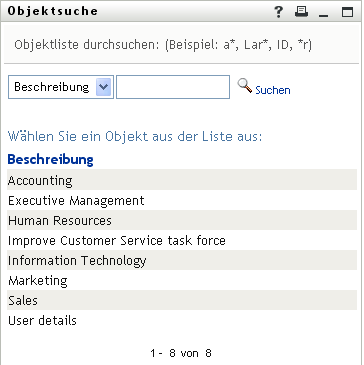Select the Accounting row
The image size is (364, 365).
pyautogui.click(x=182, y=180)
